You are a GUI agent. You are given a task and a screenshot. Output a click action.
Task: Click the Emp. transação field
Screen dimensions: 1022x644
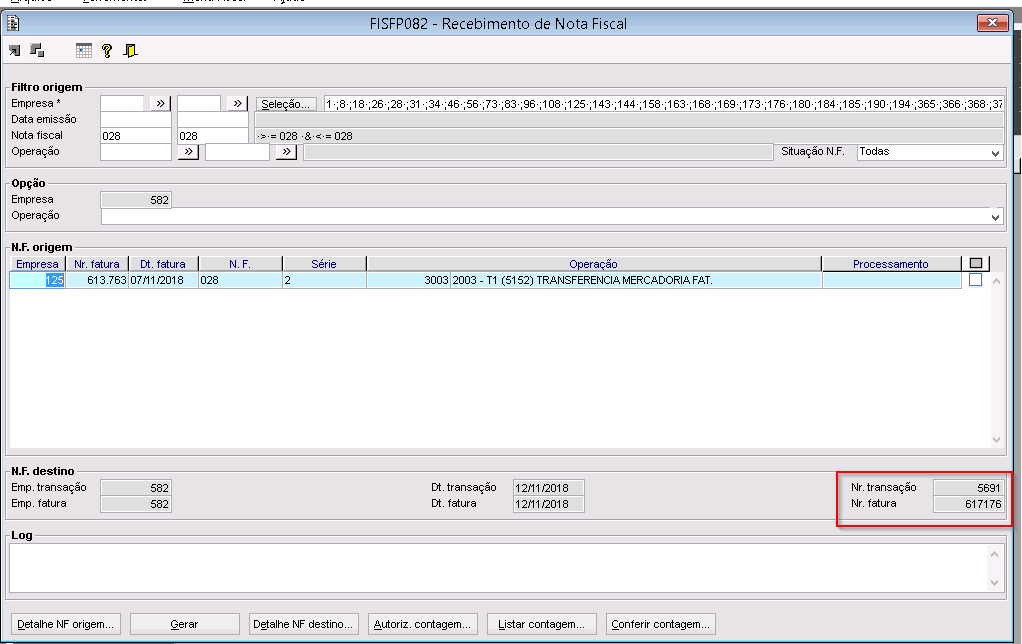[x=136, y=488]
